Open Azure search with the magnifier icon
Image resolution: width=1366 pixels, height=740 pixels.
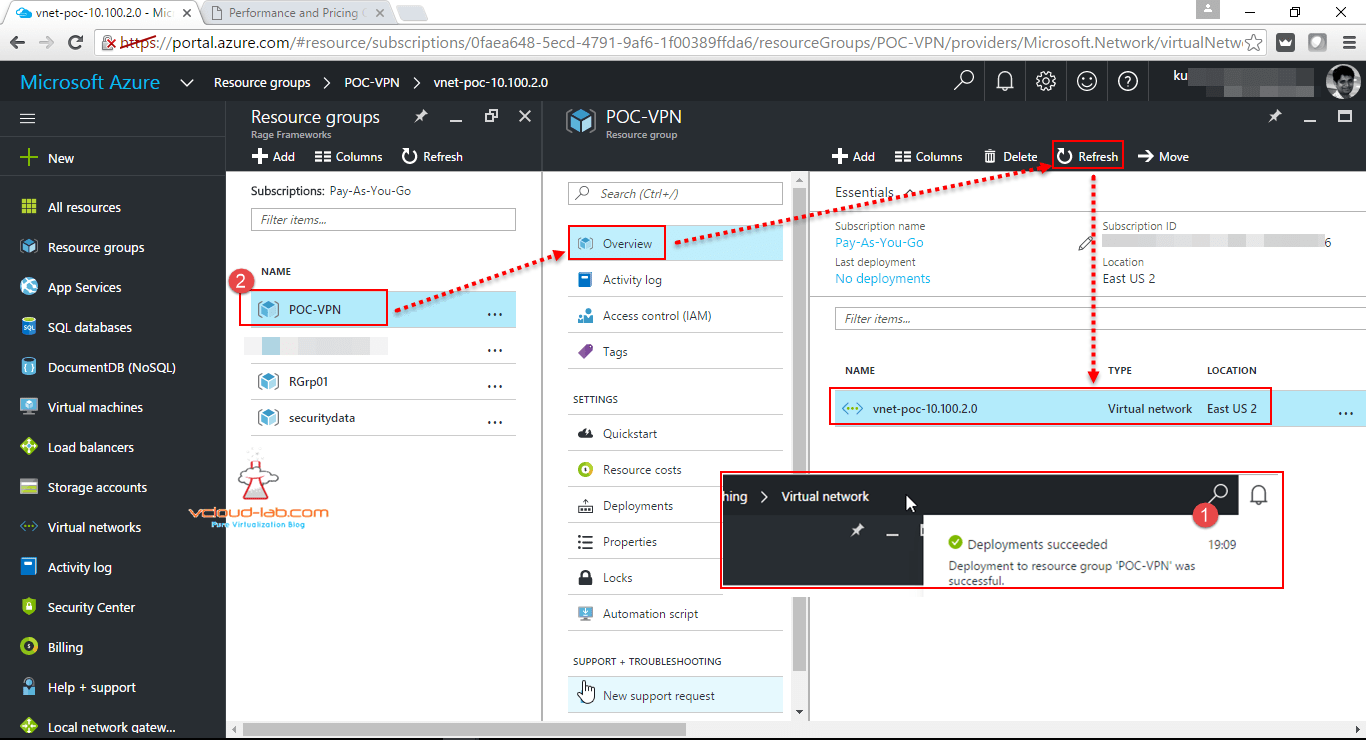coord(963,81)
